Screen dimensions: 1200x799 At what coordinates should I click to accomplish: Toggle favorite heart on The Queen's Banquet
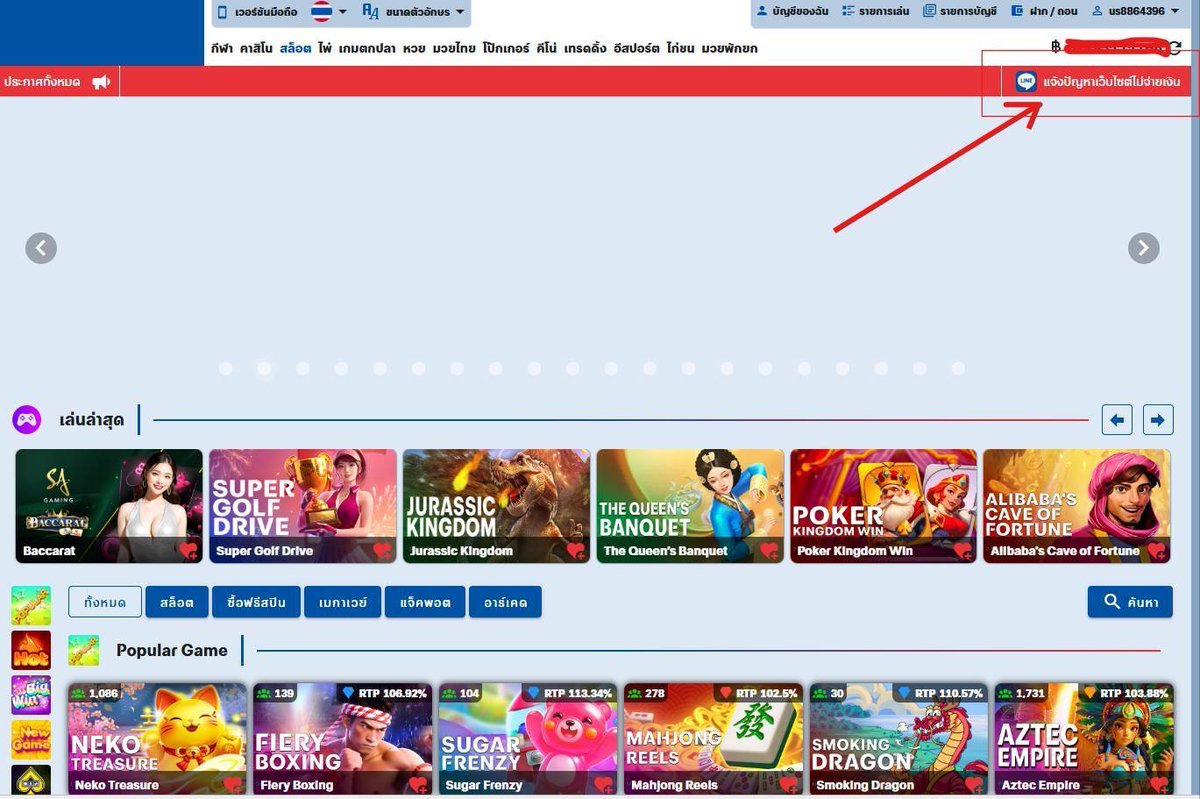pos(769,551)
